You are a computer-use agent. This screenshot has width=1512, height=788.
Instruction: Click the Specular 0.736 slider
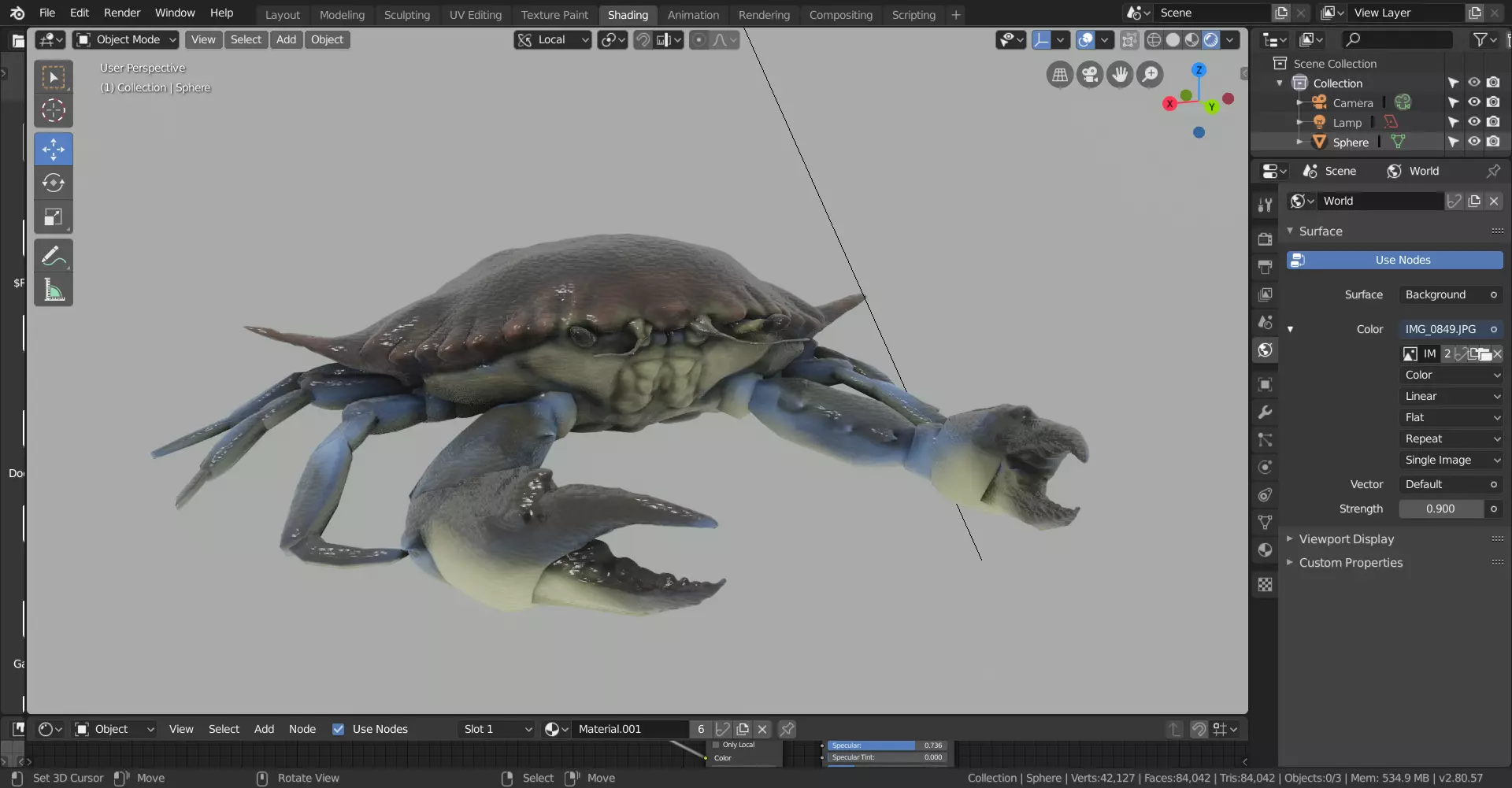click(x=887, y=745)
